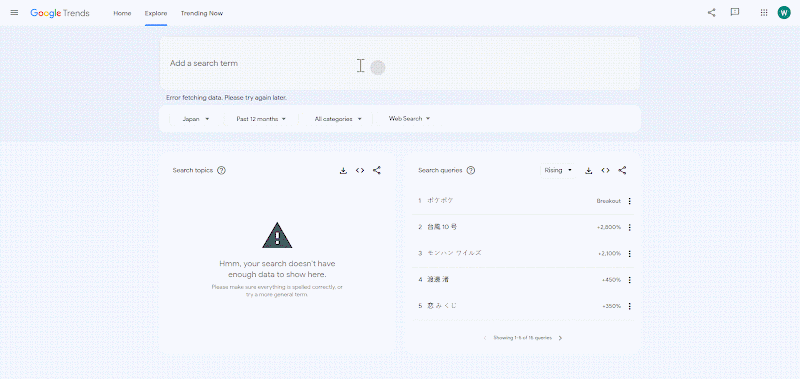The width and height of the screenshot is (800, 379).
Task: Click the not enough data message
Action: (277, 269)
